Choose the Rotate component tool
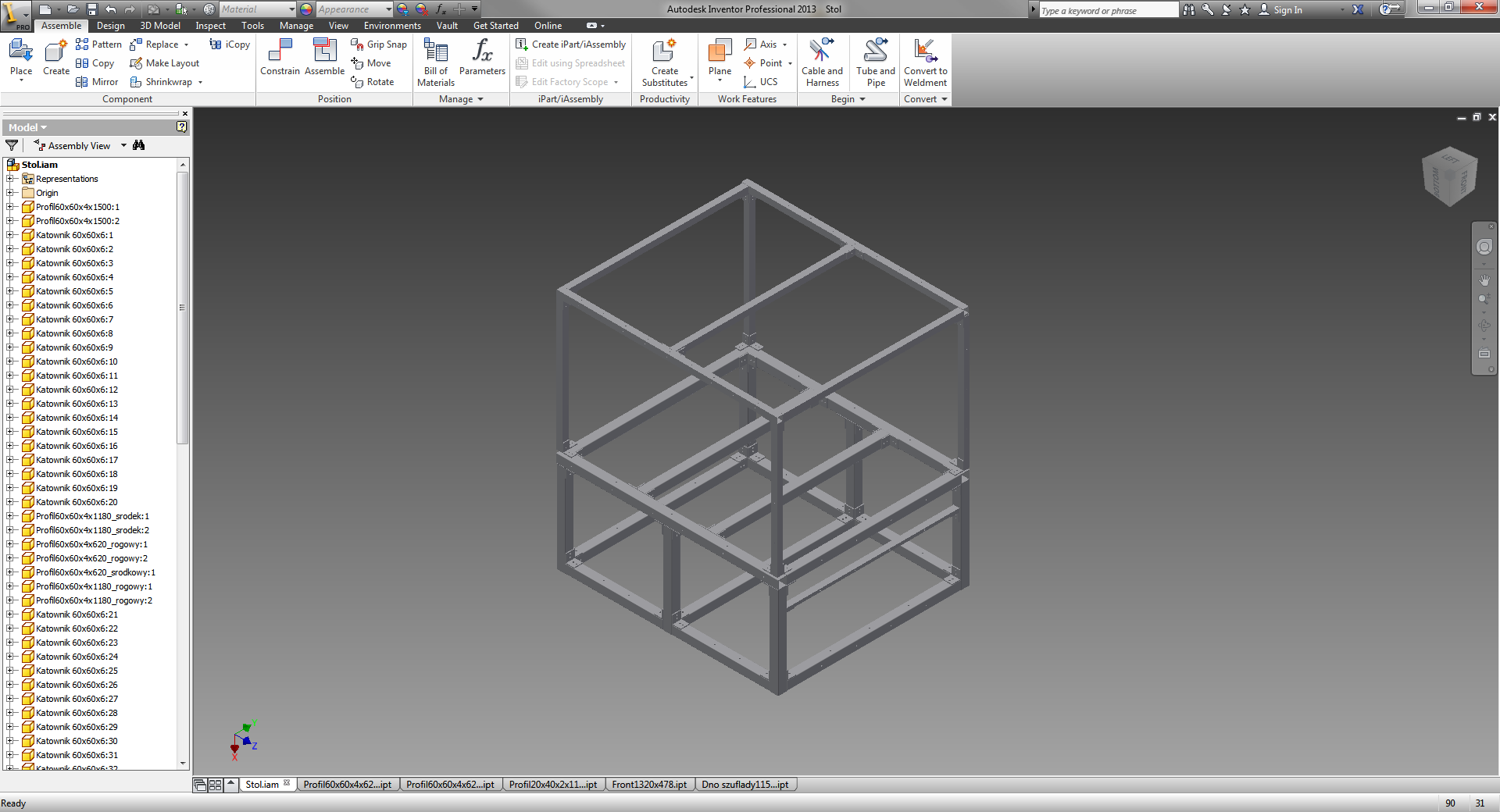The image size is (1500, 812). [373, 82]
